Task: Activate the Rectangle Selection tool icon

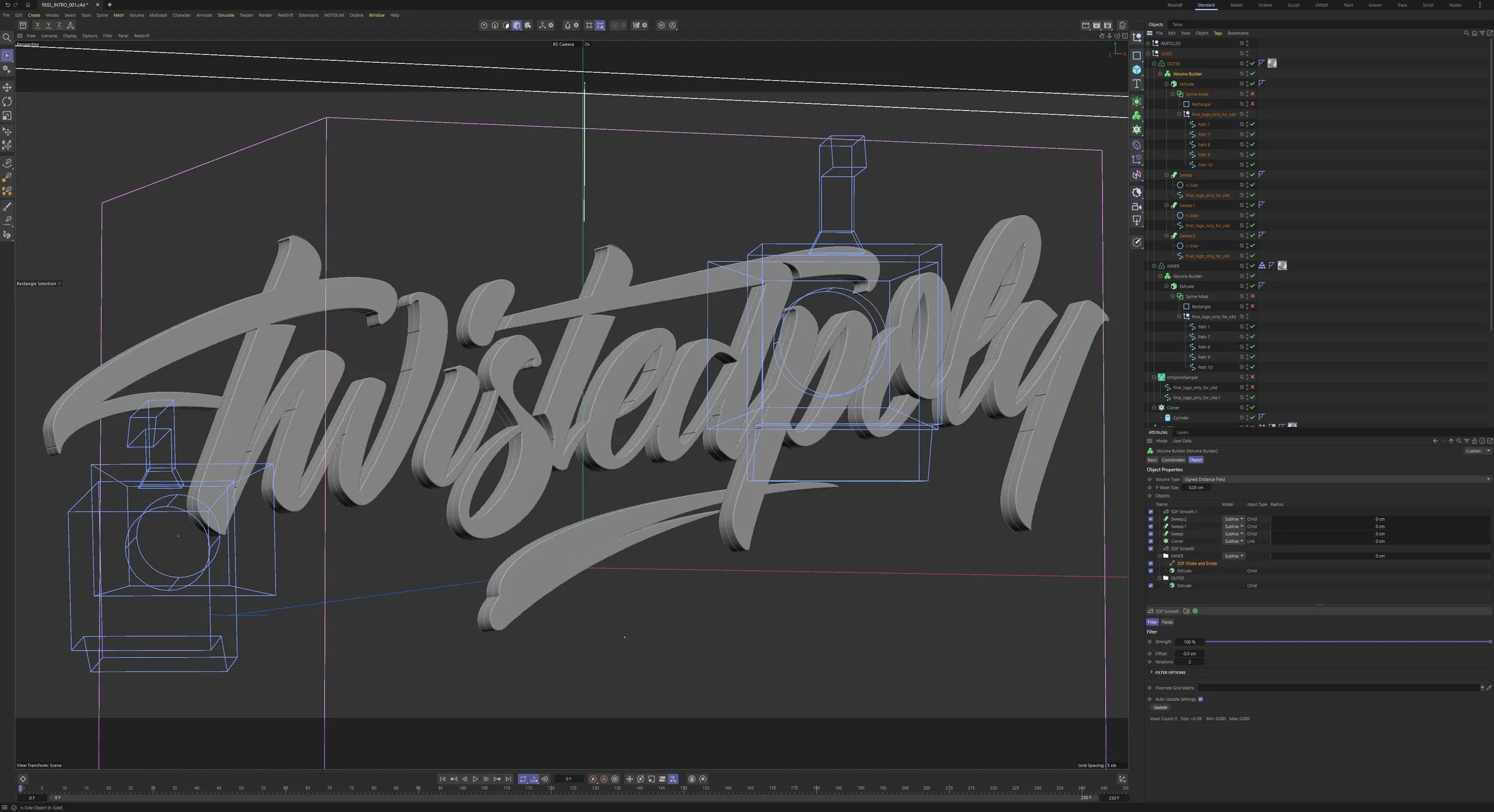Action: [7, 56]
